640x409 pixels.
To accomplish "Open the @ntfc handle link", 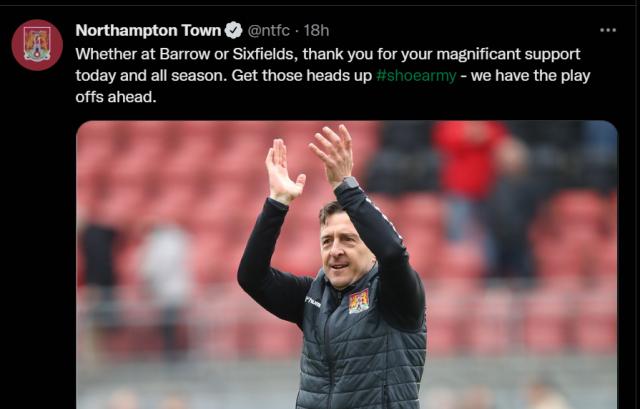I will [x=269, y=30].
